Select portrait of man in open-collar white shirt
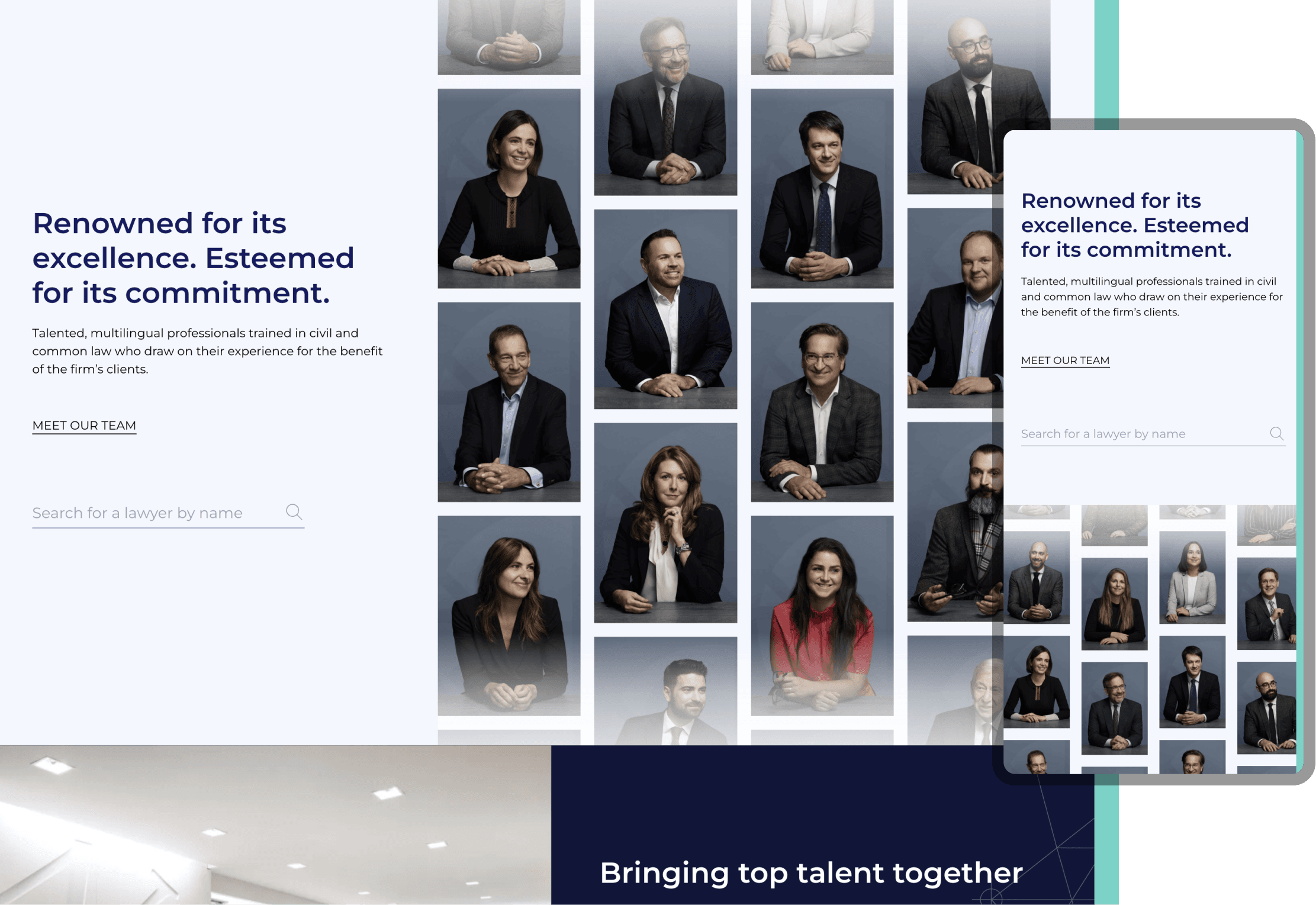The height and width of the screenshot is (905, 1316). (x=665, y=309)
